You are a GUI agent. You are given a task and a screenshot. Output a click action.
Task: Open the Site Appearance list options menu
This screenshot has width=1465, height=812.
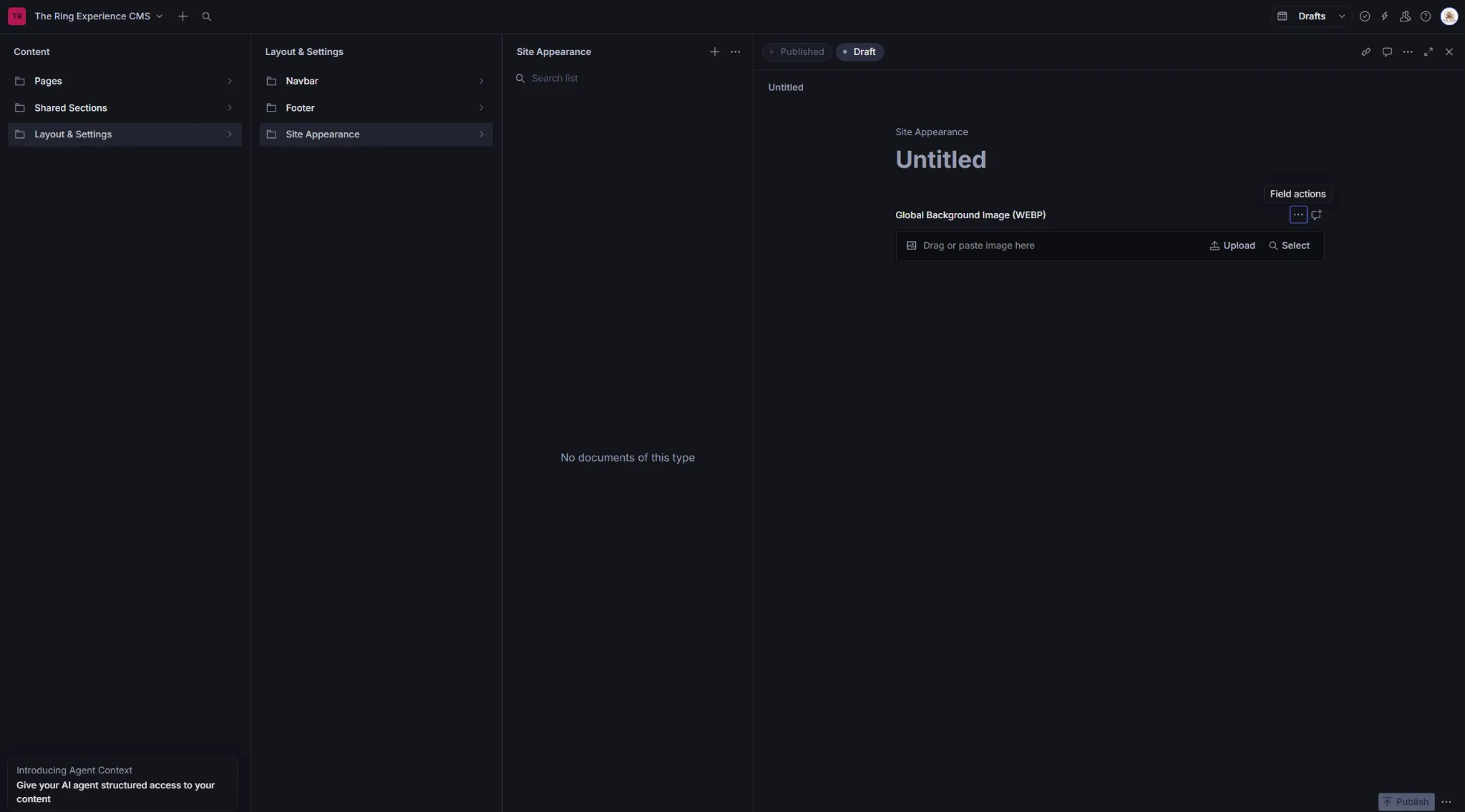pos(735,52)
